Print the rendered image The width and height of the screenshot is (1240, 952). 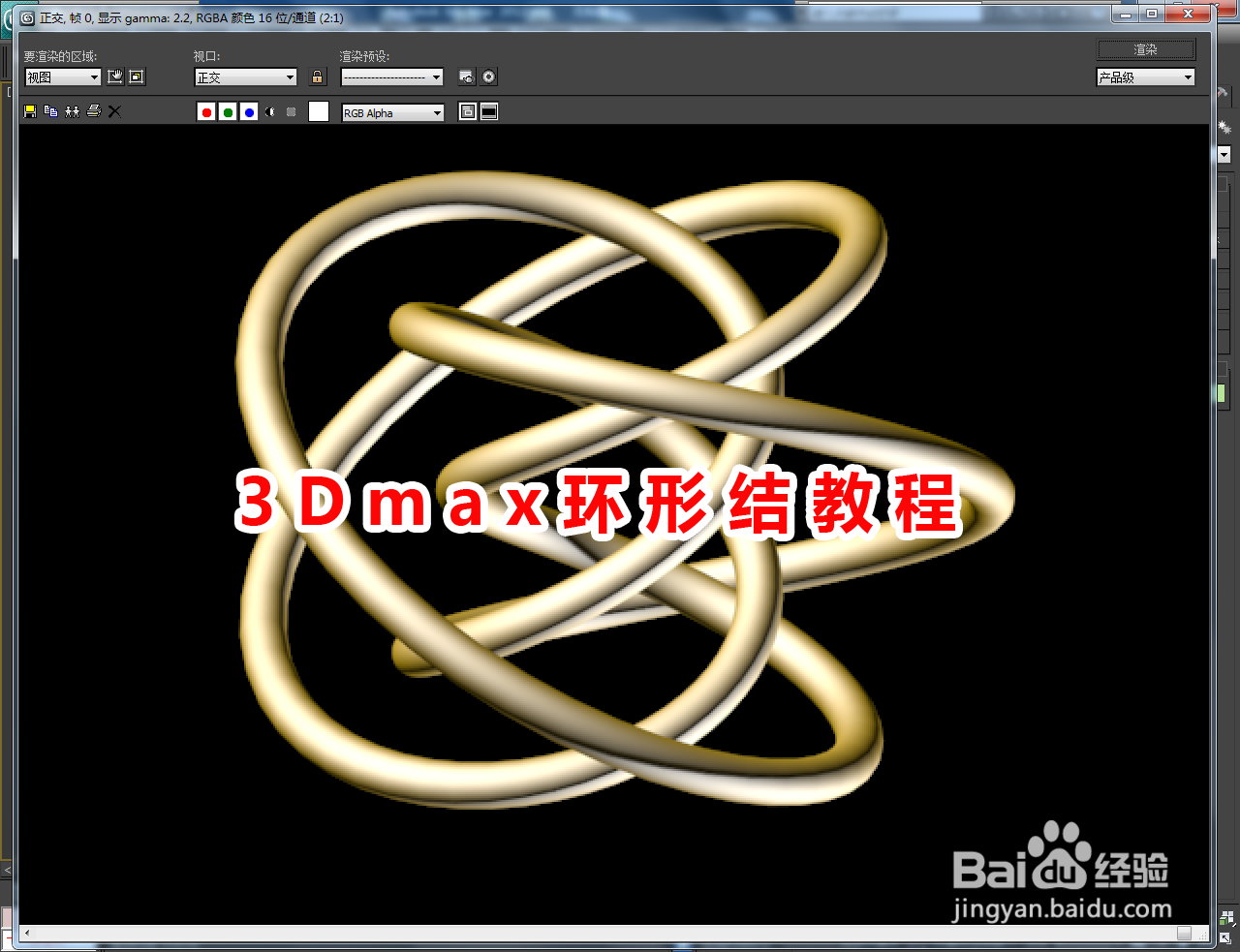pyautogui.click(x=93, y=111)
